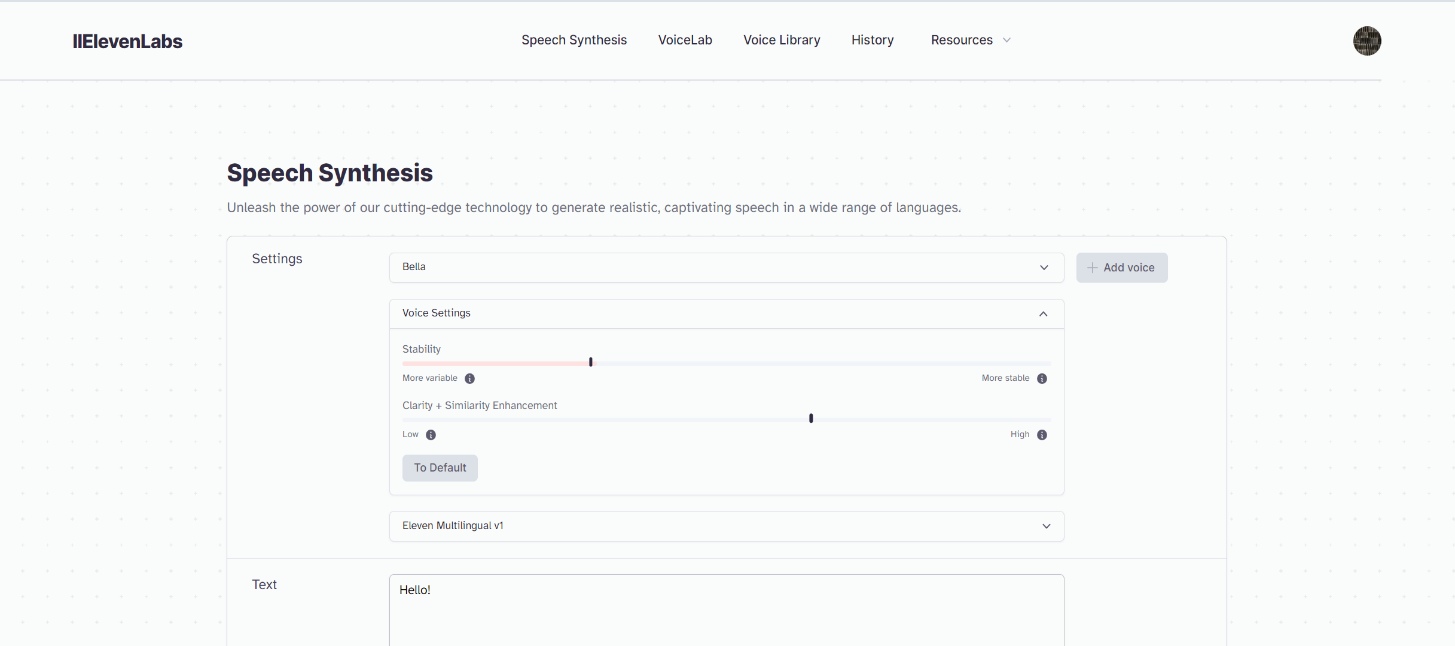Click the Clarity + Similarity Enhancement label
This screenshot has width=1455, height=646.
(x=480, y=406)
